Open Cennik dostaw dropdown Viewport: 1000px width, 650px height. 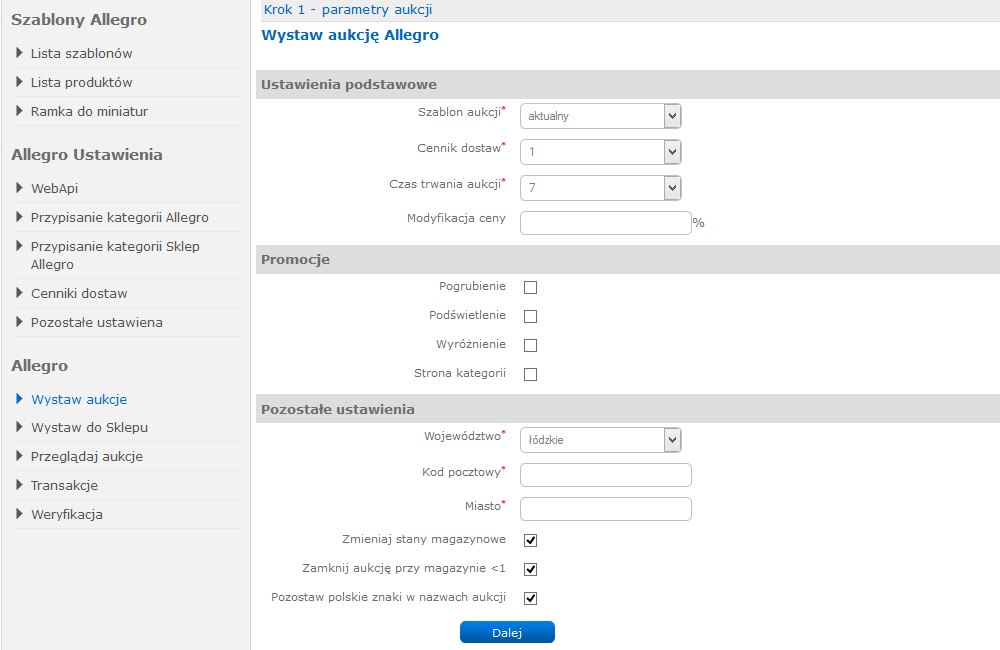(x=601, y=152)
